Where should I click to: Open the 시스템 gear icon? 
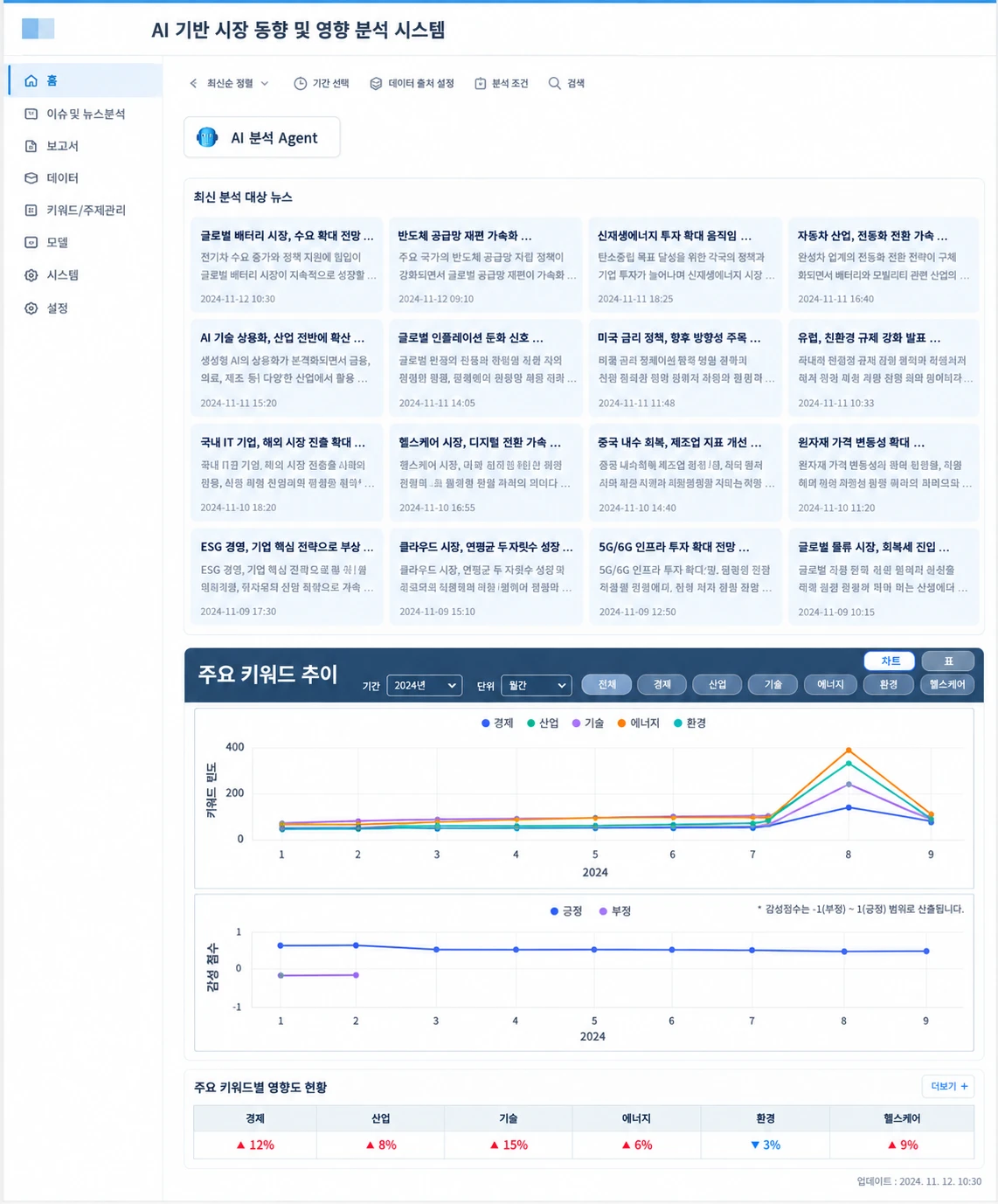[x=31, y=275]
